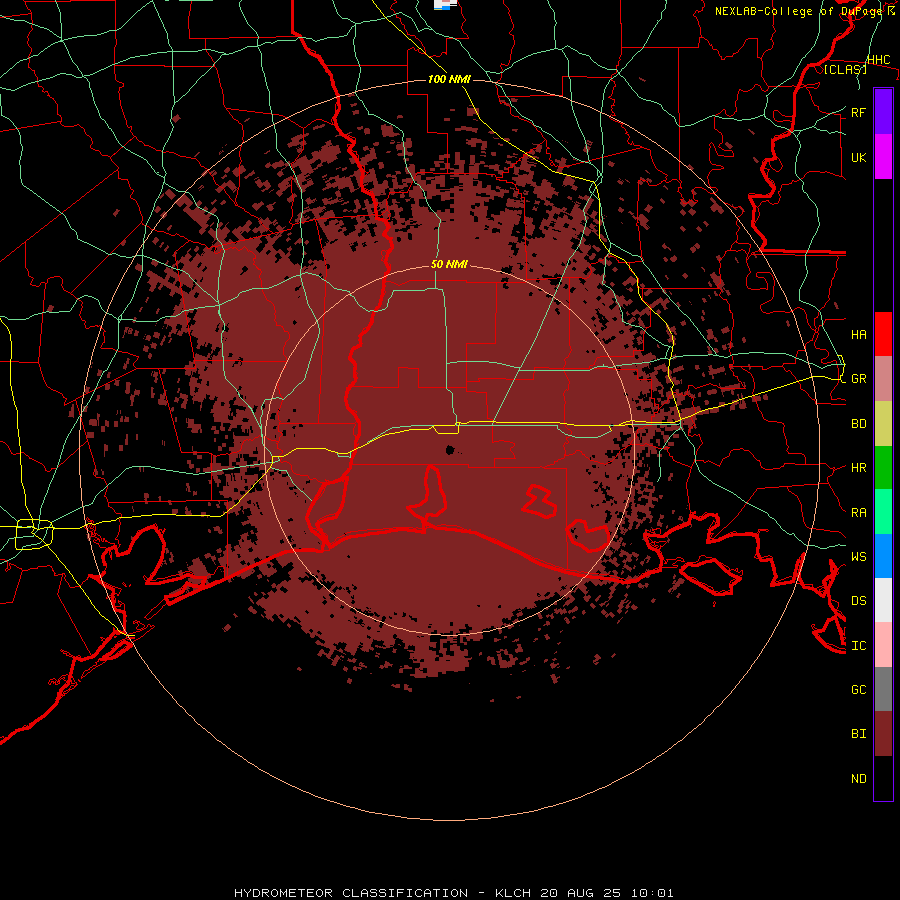The image size is (900, 900).
Task: Click the HA legend label
Action: (859, 334)
